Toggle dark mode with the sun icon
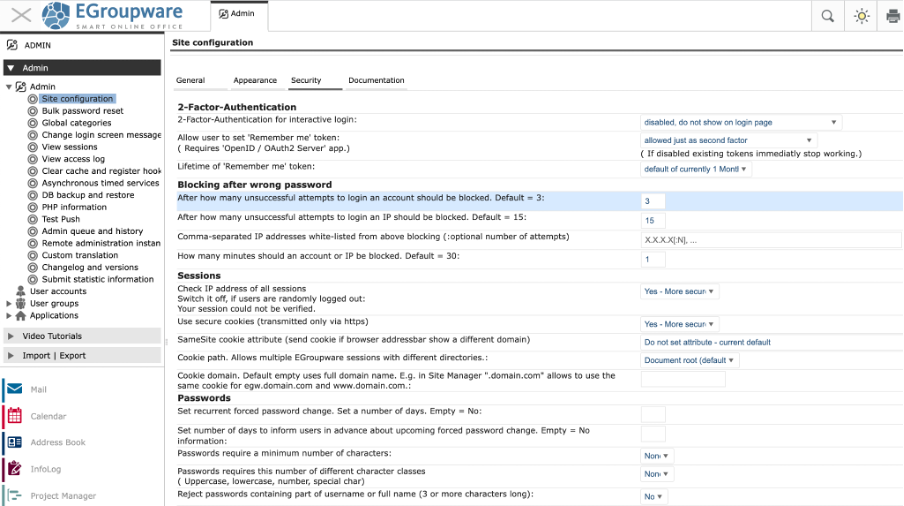The width and height of the screenshot is (904, 506). (860, 15)
